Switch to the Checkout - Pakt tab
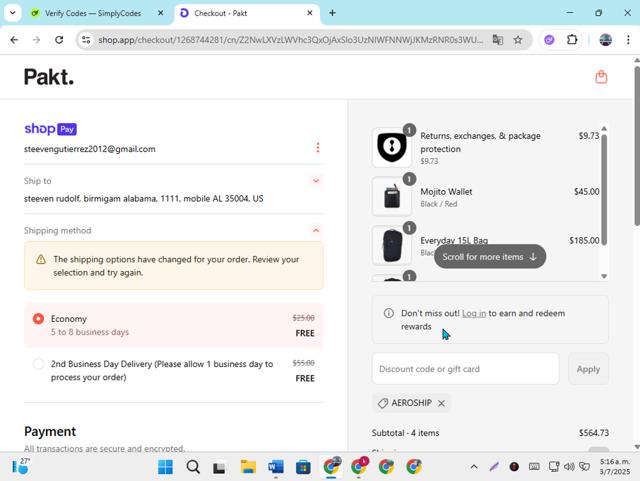The width and height of the screenshot is (640, 481). pyautogui.click(x=247, y=13)
